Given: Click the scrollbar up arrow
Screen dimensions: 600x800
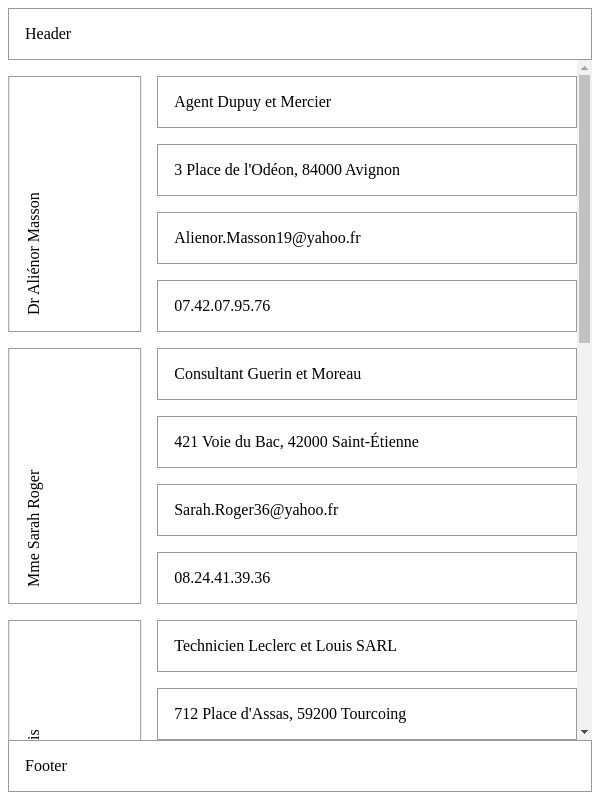Looking at the screenshot, I should tap(585, 68).
